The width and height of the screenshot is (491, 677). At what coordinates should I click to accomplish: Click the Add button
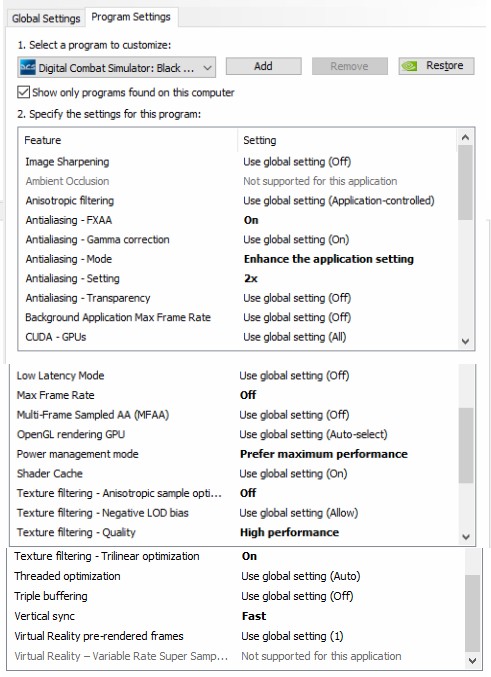[x=263, y=66]
